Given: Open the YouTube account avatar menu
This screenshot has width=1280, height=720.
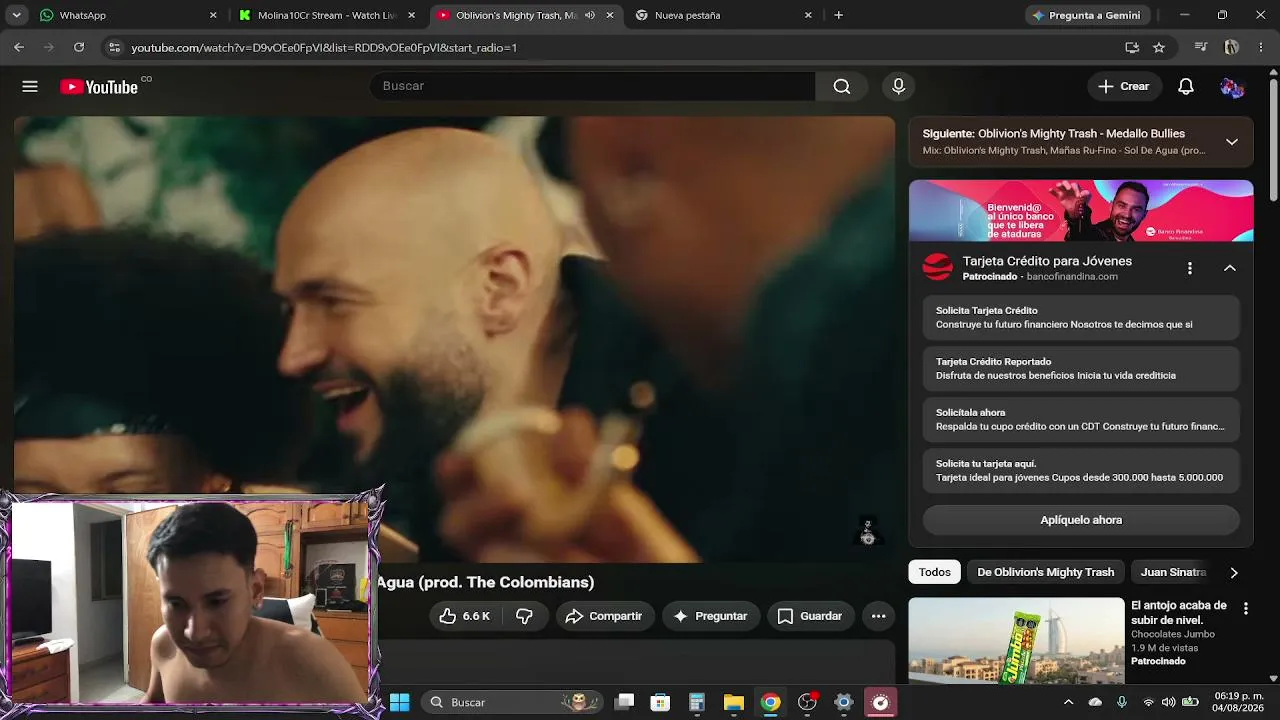Looking at the screenshot, I should (x=1232, y=87).
